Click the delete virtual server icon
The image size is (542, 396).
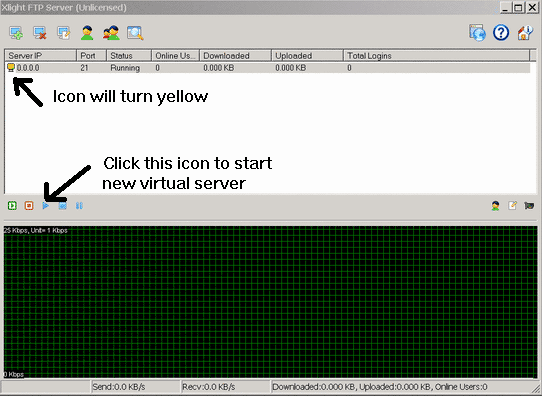[40, 33]
